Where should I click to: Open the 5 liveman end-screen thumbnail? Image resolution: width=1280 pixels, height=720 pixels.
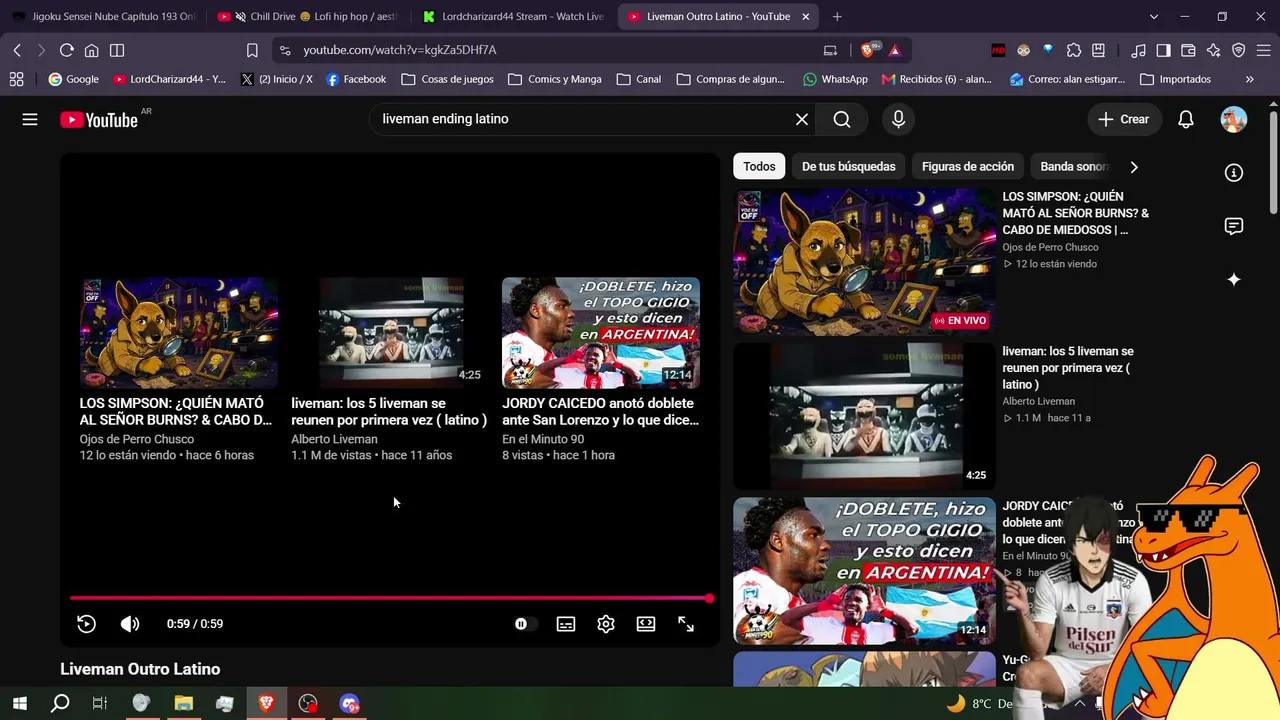(x=390, y=333)
